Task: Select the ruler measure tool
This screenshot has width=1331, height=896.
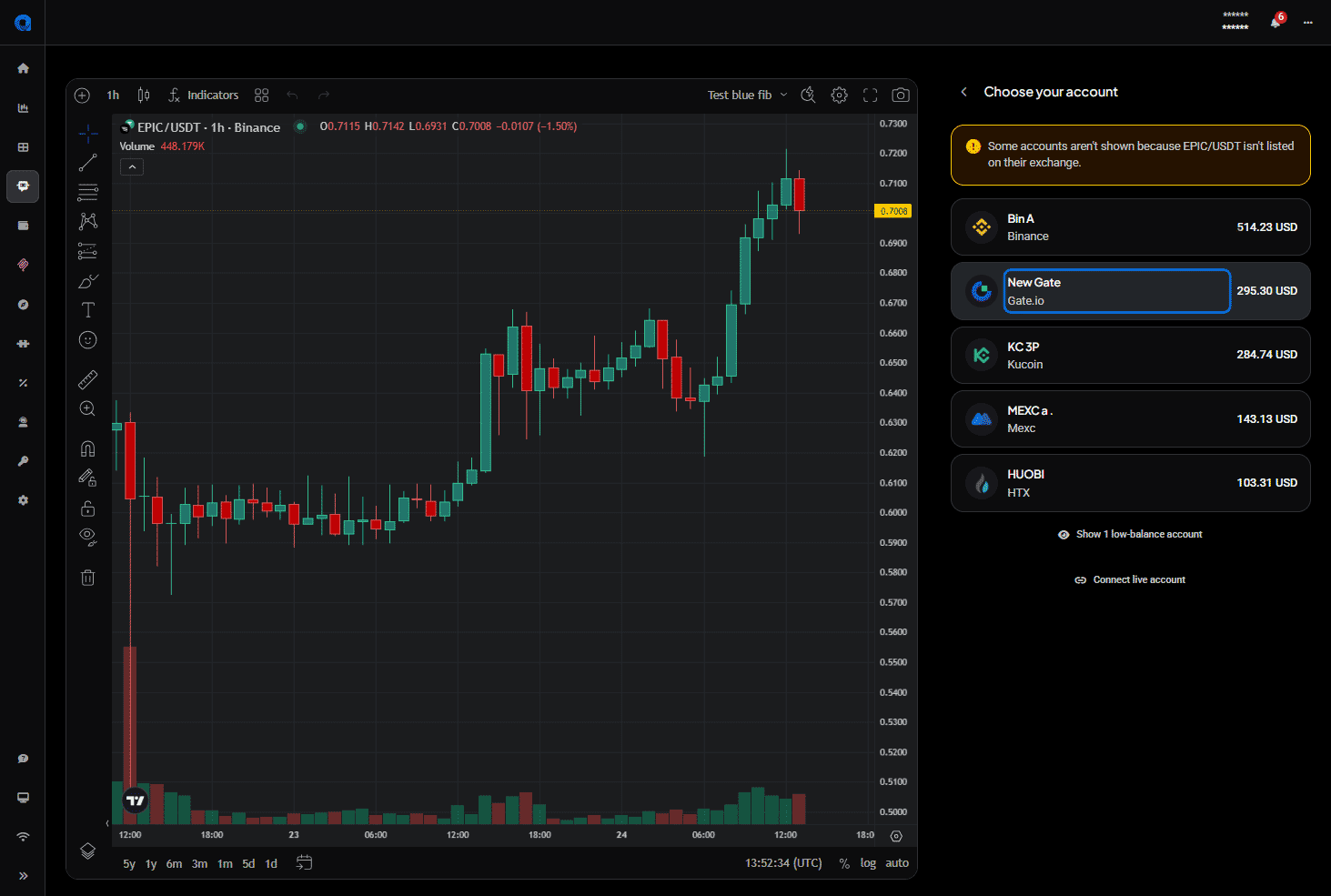Action: click(87, 379)
